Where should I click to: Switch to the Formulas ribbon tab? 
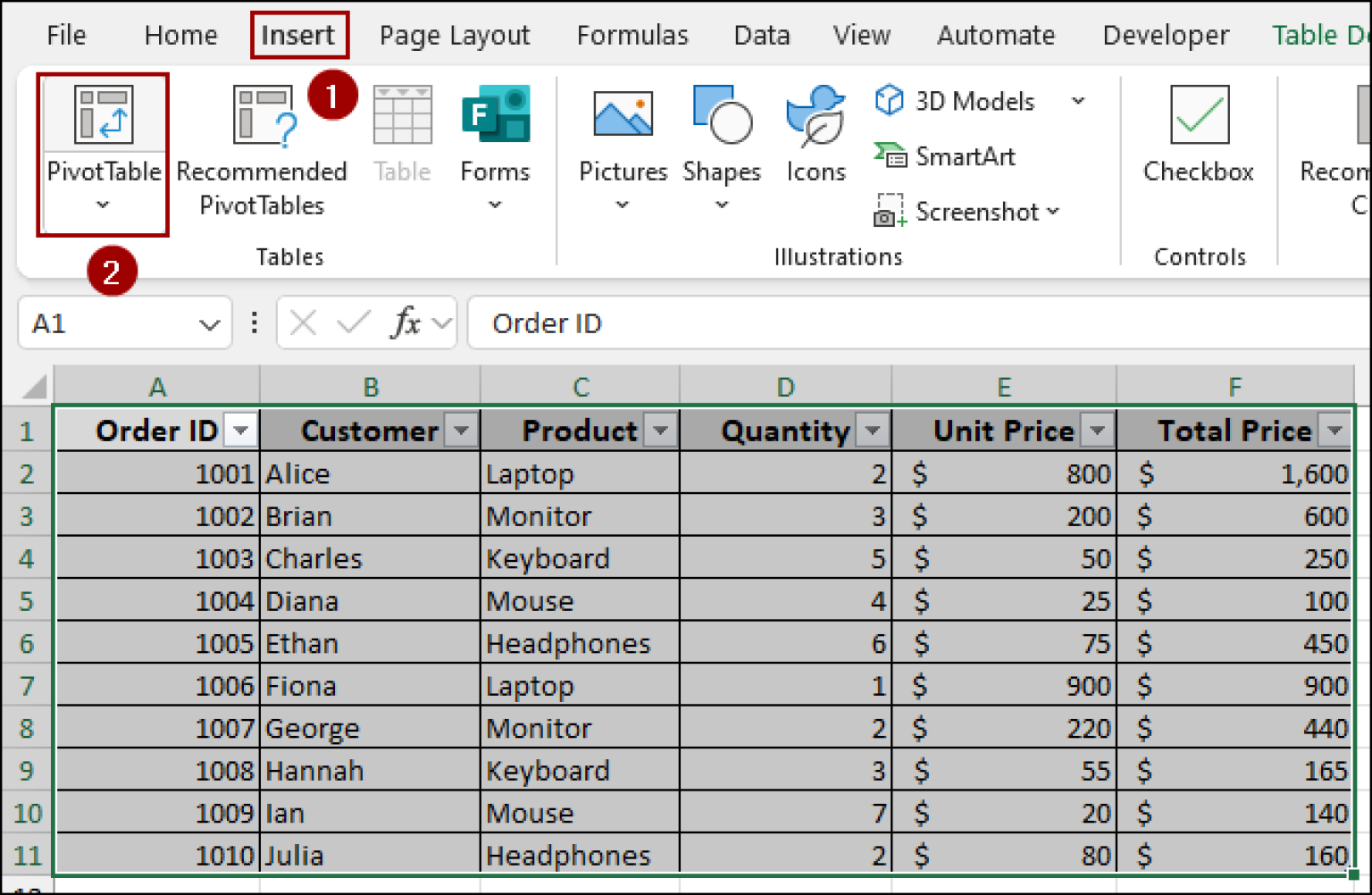[632, 35]
